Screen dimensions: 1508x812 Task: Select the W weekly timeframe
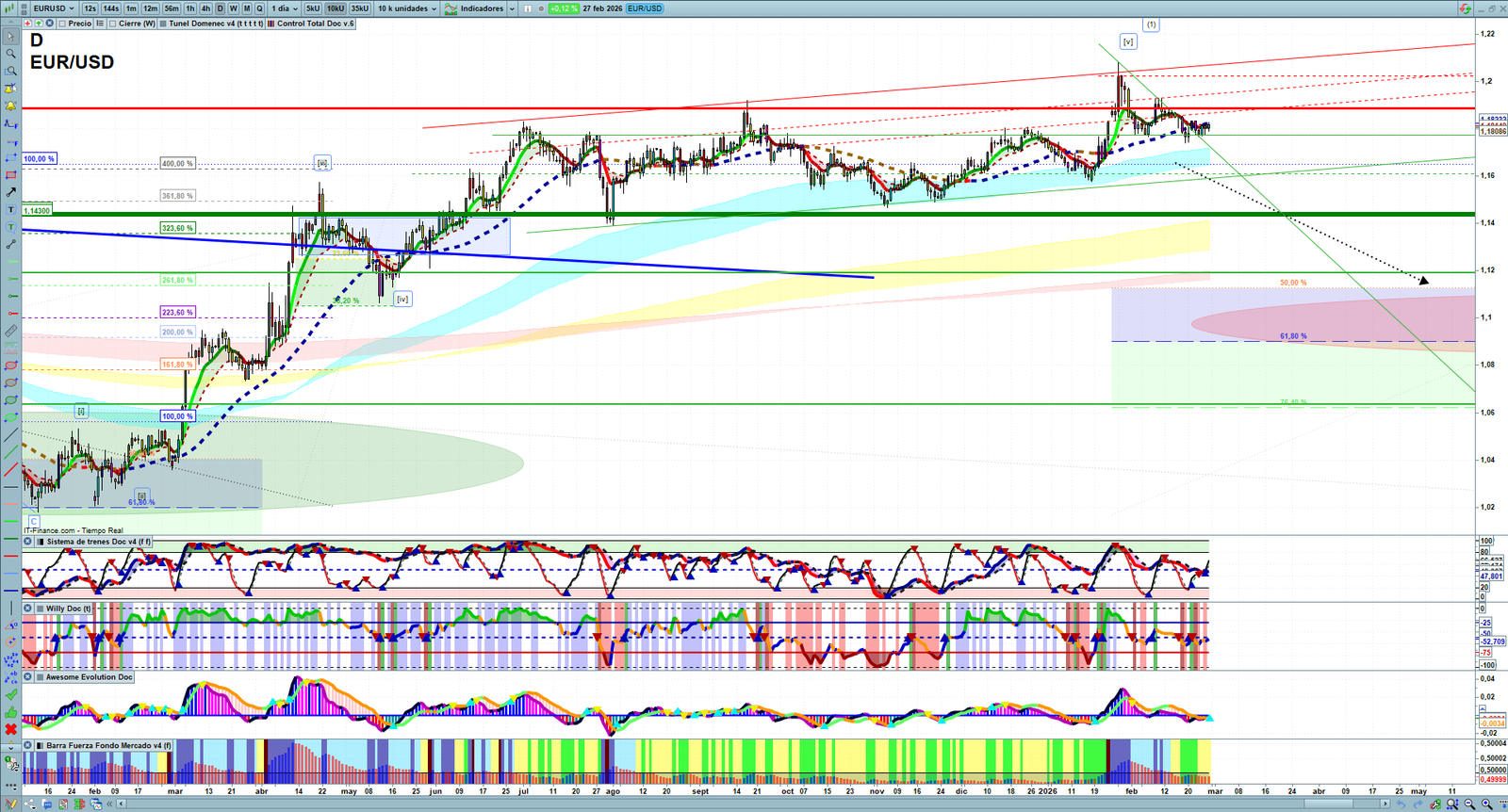coord(234,8)
